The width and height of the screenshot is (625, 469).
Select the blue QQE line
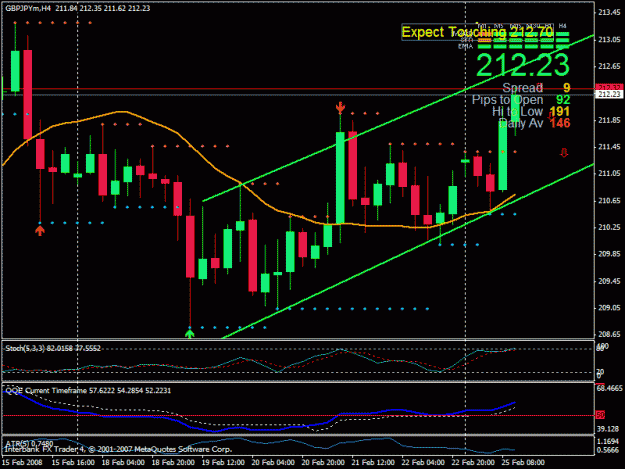coord(259,430)
